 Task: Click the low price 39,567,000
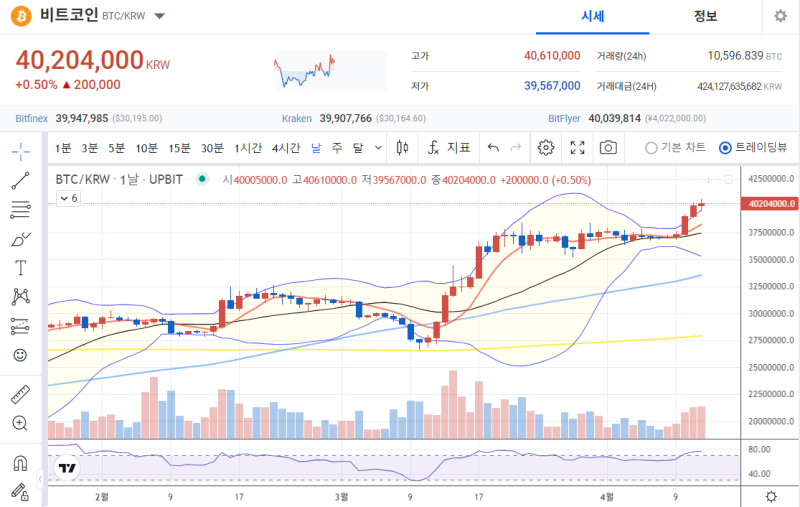(552, 86)
